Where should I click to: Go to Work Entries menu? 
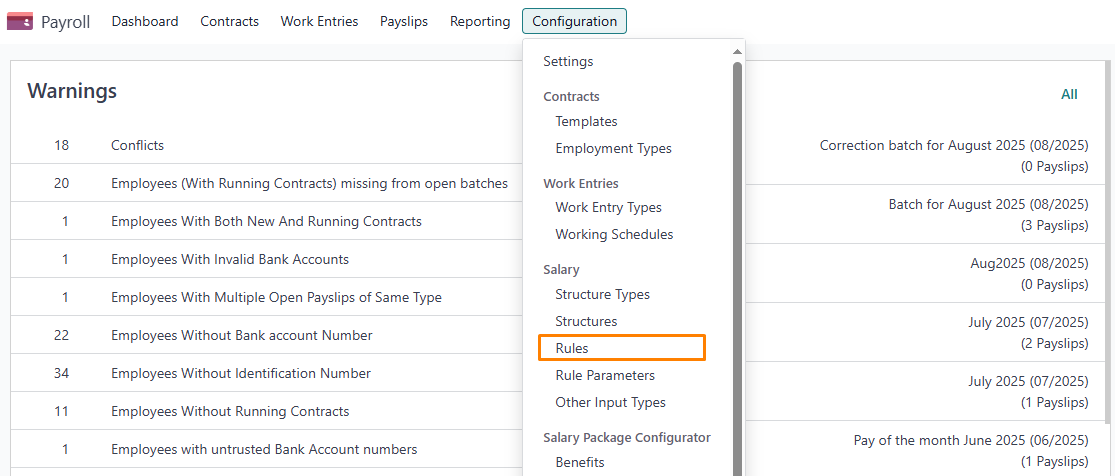pyautogui.click(x=319, y=21)
